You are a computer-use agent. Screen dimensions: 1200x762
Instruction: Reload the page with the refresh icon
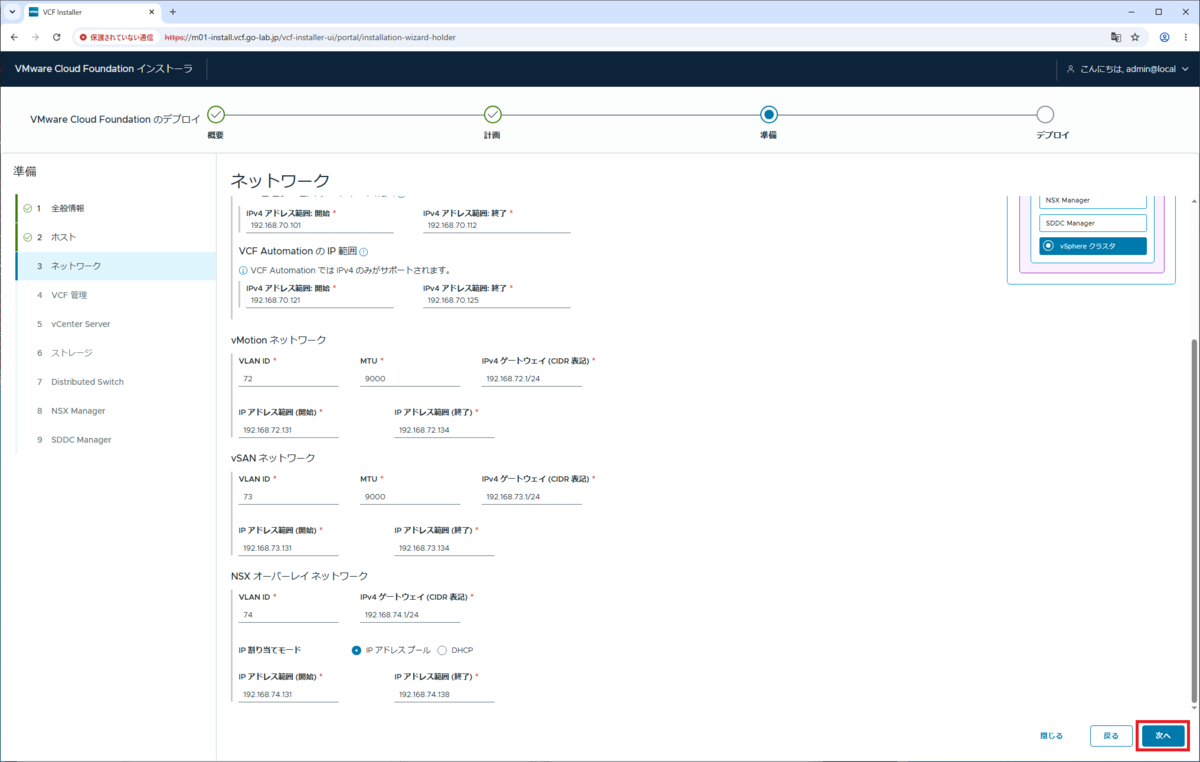(57, 37)
